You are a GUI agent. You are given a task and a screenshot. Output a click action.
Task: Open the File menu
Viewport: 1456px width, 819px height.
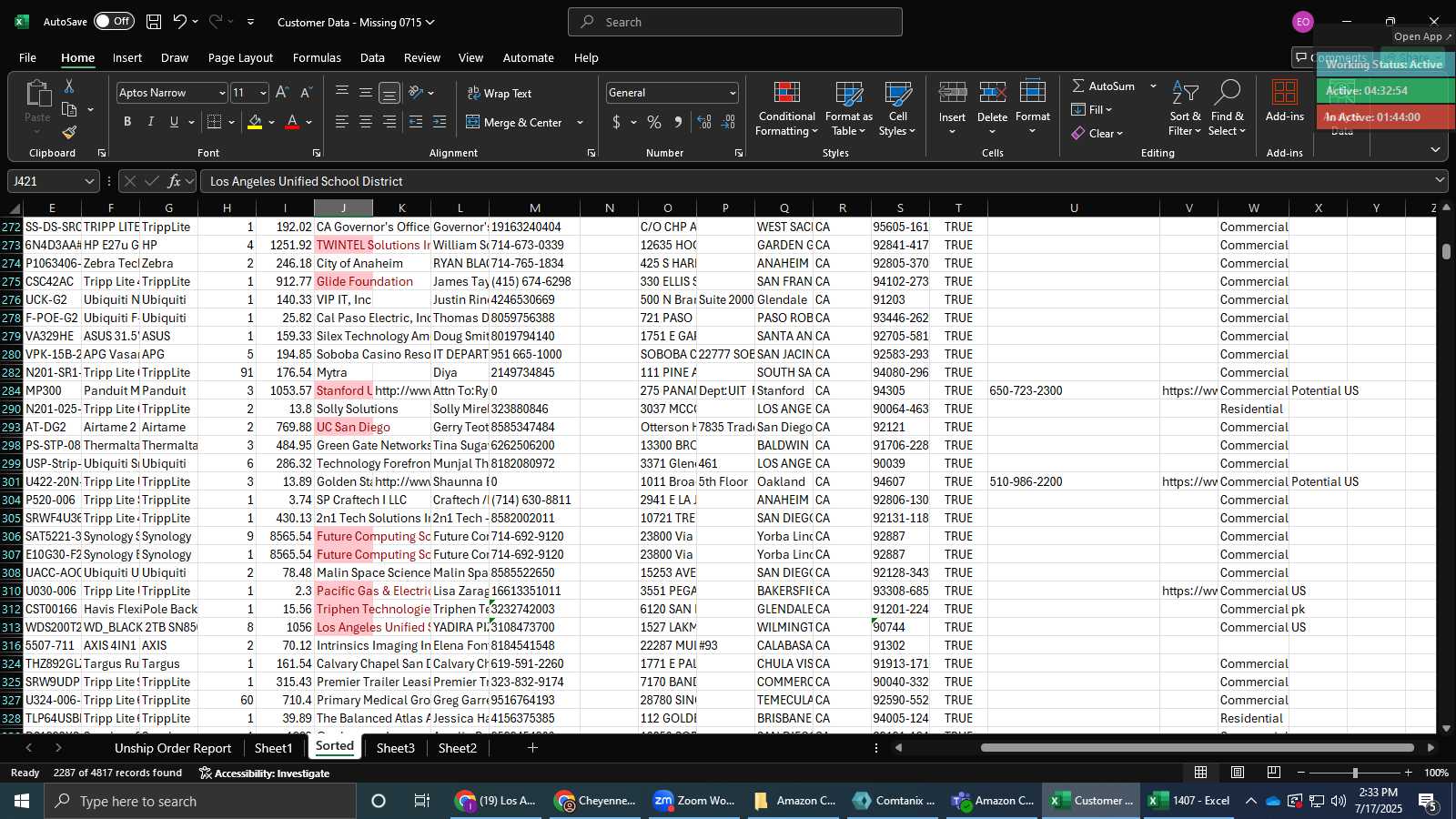pyautogui.click(x=27, y=57)
